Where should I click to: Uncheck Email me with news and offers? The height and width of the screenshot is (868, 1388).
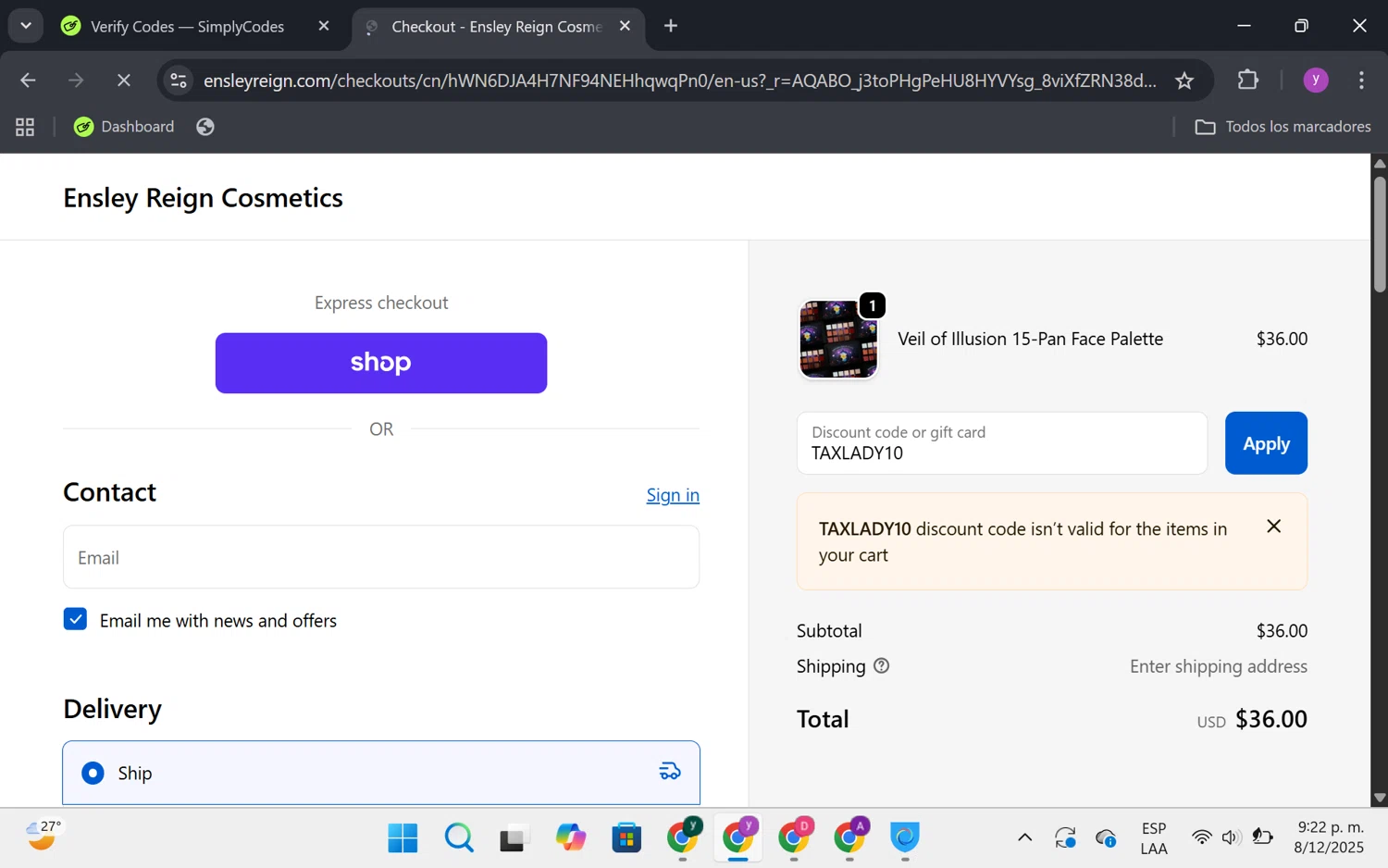pyautogui.click(x=75, y=619)
